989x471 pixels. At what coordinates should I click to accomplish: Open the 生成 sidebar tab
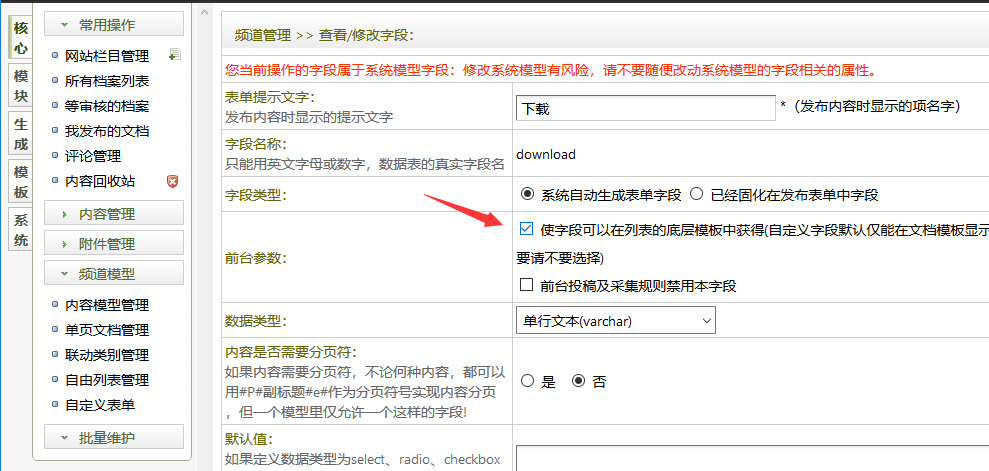[21, 134]
